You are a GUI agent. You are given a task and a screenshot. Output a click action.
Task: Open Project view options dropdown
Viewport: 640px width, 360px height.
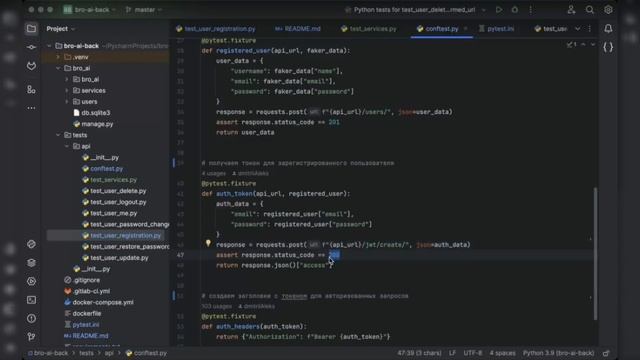tap(61, 29)
